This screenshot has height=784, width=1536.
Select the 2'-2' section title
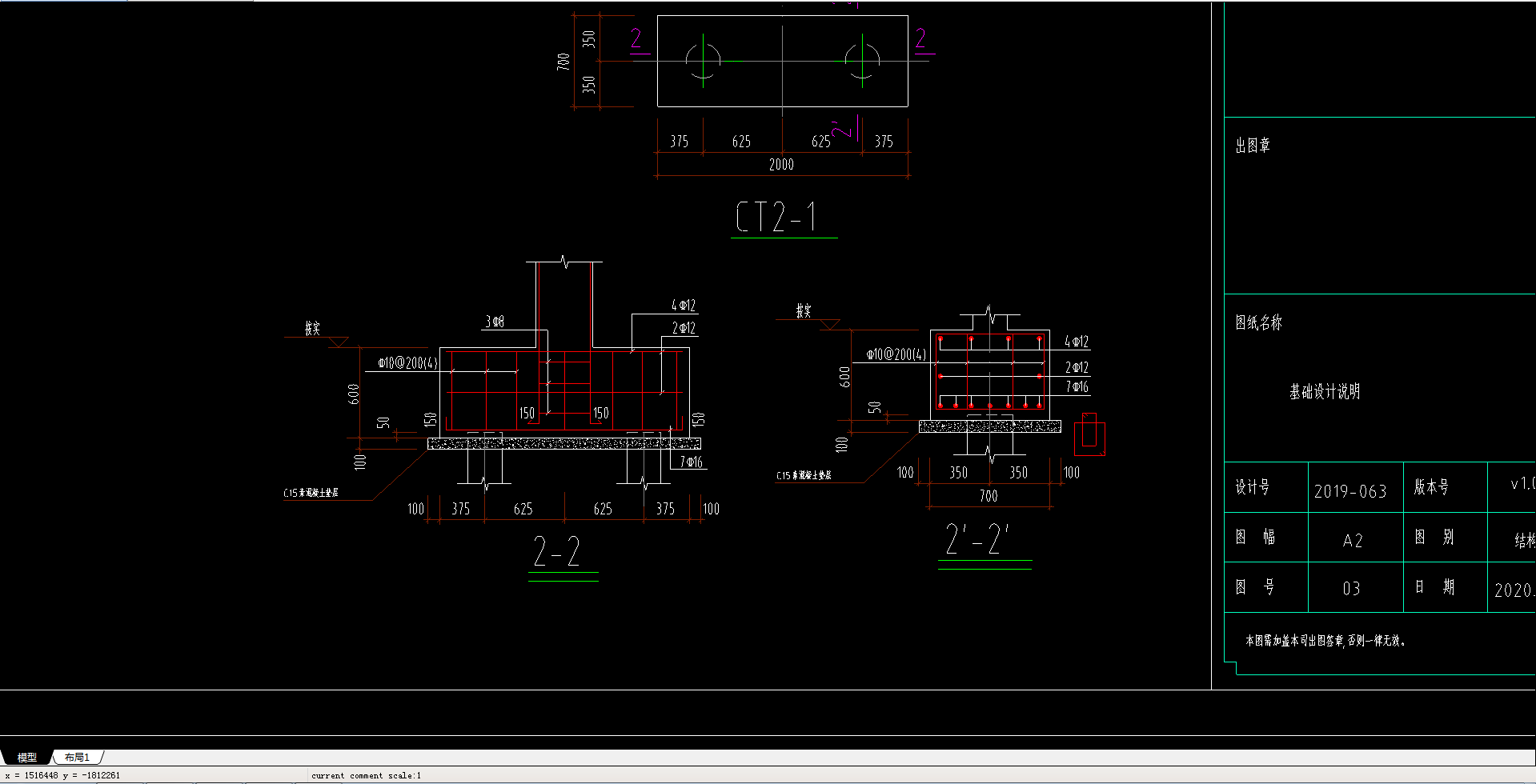977,539
